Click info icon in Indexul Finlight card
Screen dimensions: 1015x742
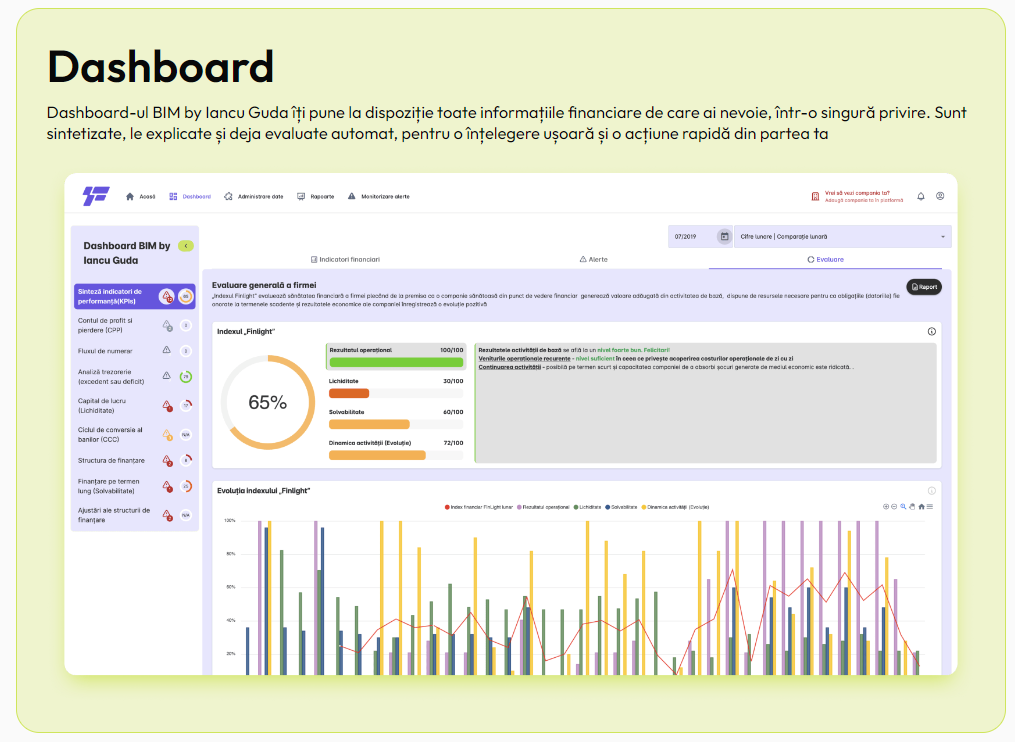(931, 332)
